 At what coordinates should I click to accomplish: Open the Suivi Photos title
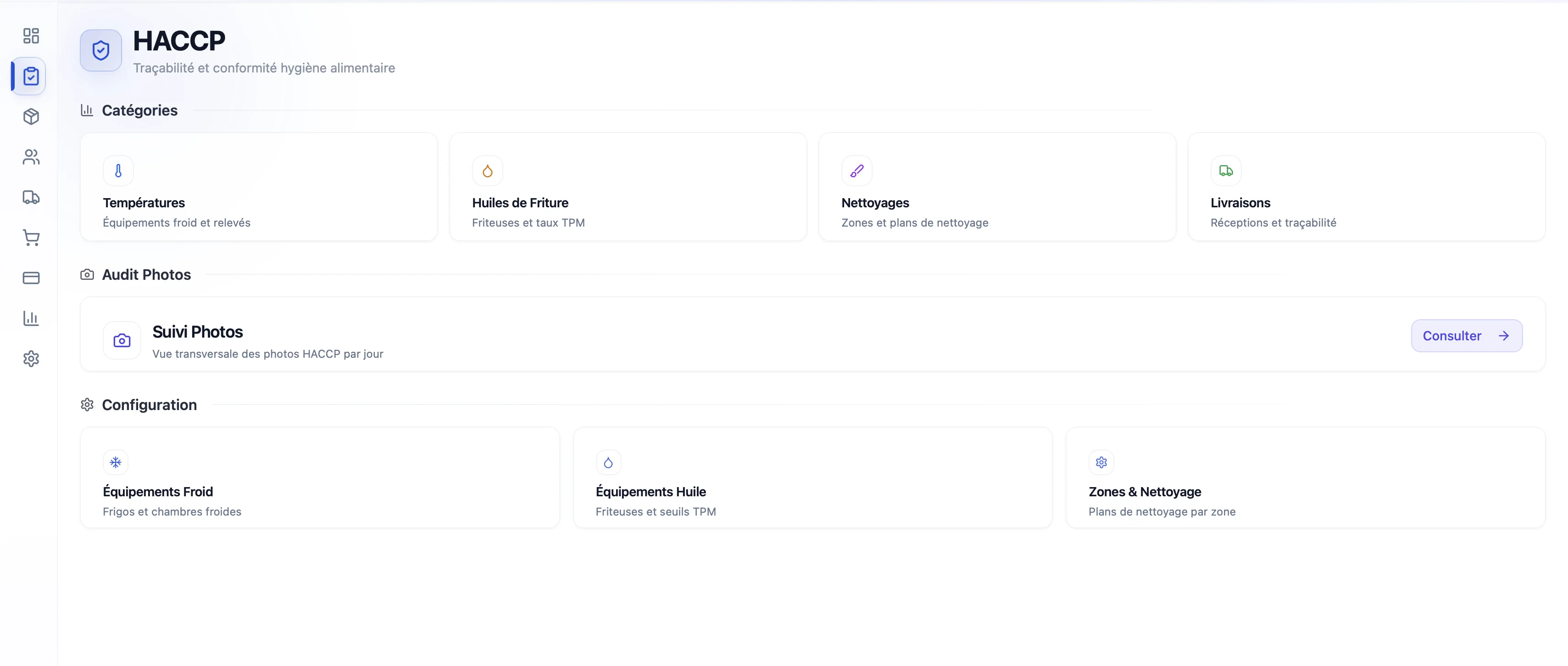197,332
